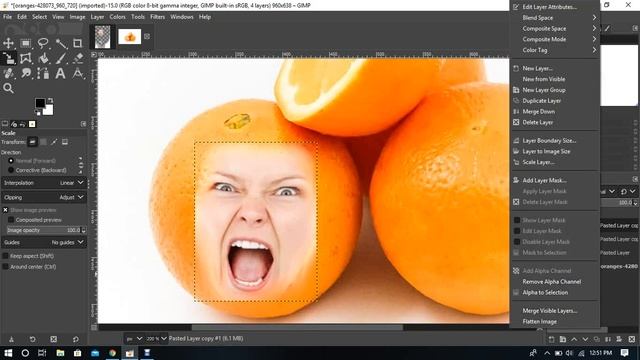
Task: Enable Around center (Ctrl) checkbox
Action: pos(5,267)
